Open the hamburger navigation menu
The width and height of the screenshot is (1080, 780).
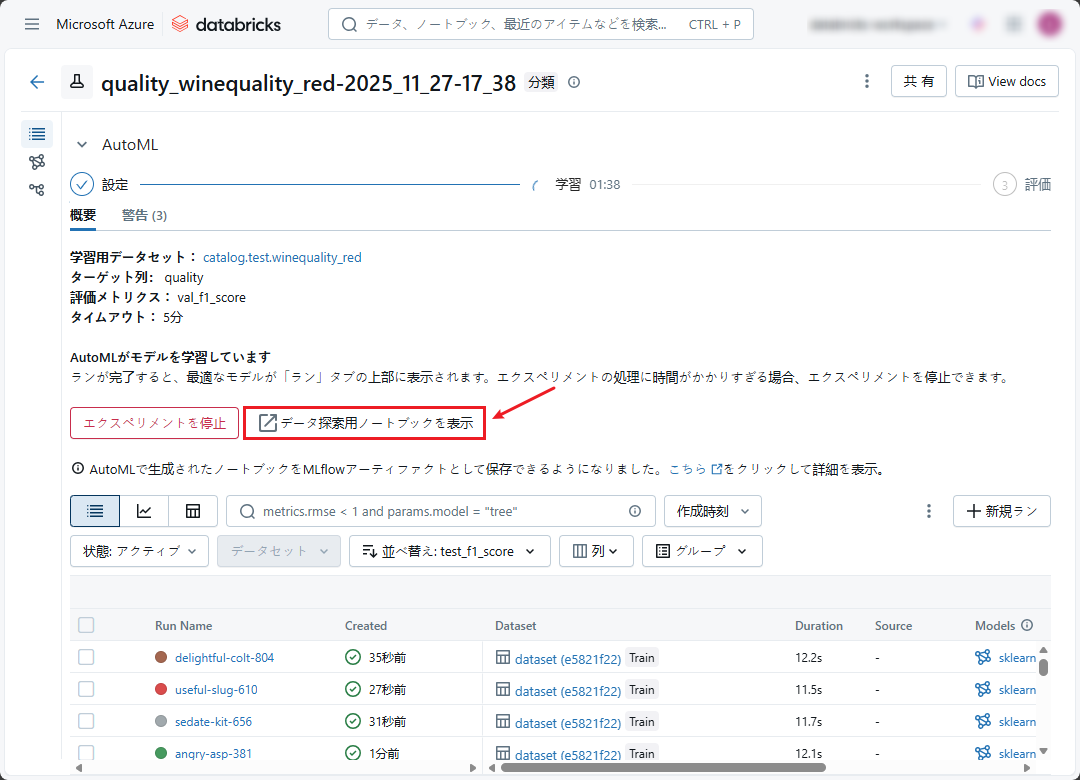click(x=32, y=24)
